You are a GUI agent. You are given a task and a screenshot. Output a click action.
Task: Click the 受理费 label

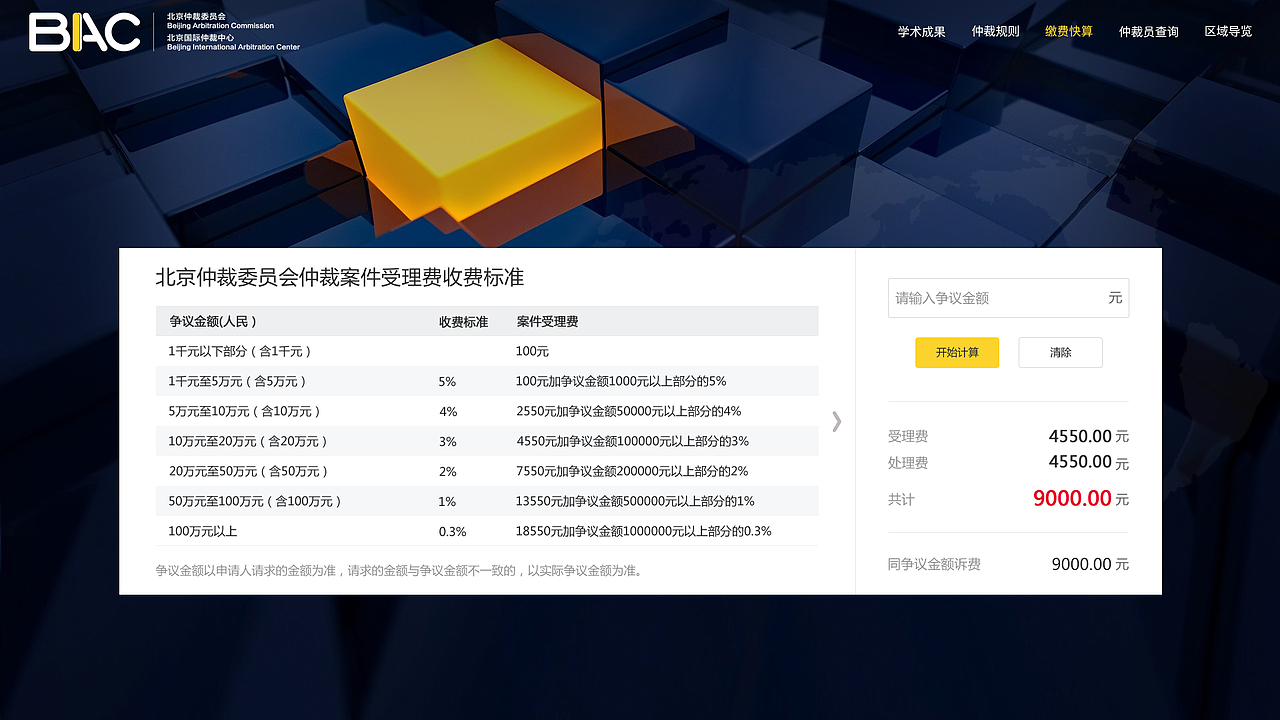click(908, 437)
